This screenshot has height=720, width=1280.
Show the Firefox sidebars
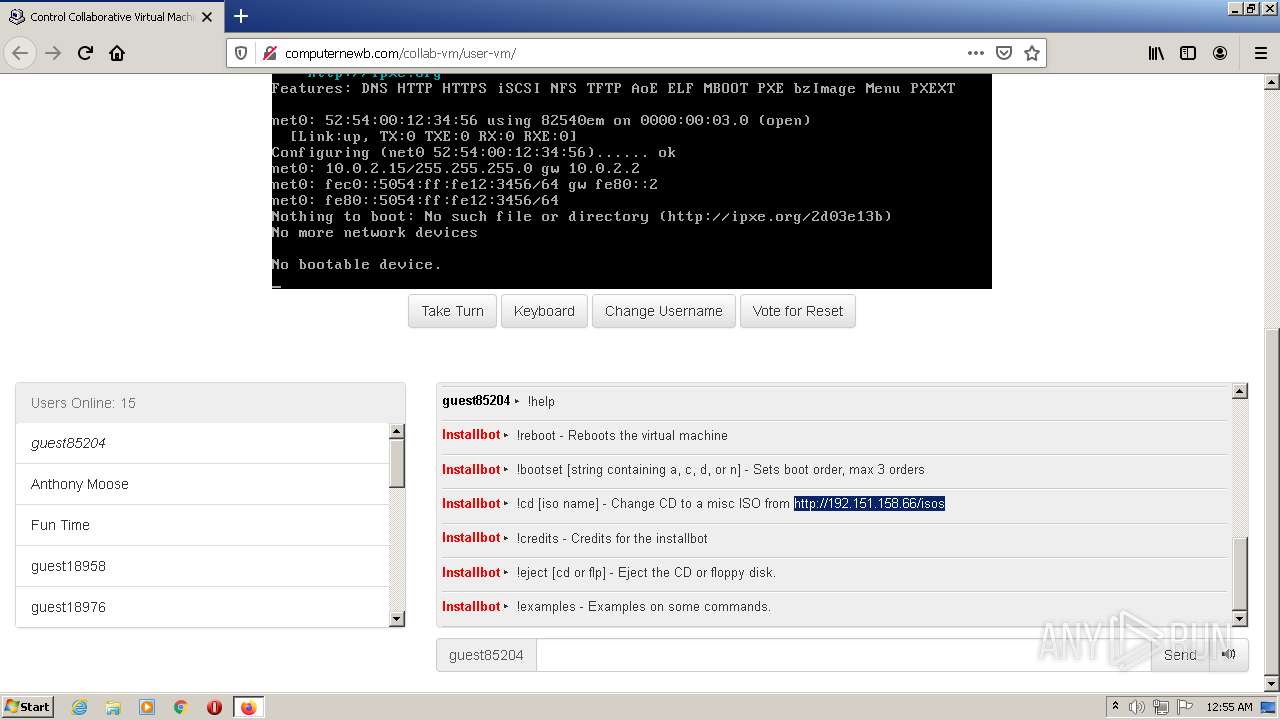pyautogui.click(x=1188, y=53)
